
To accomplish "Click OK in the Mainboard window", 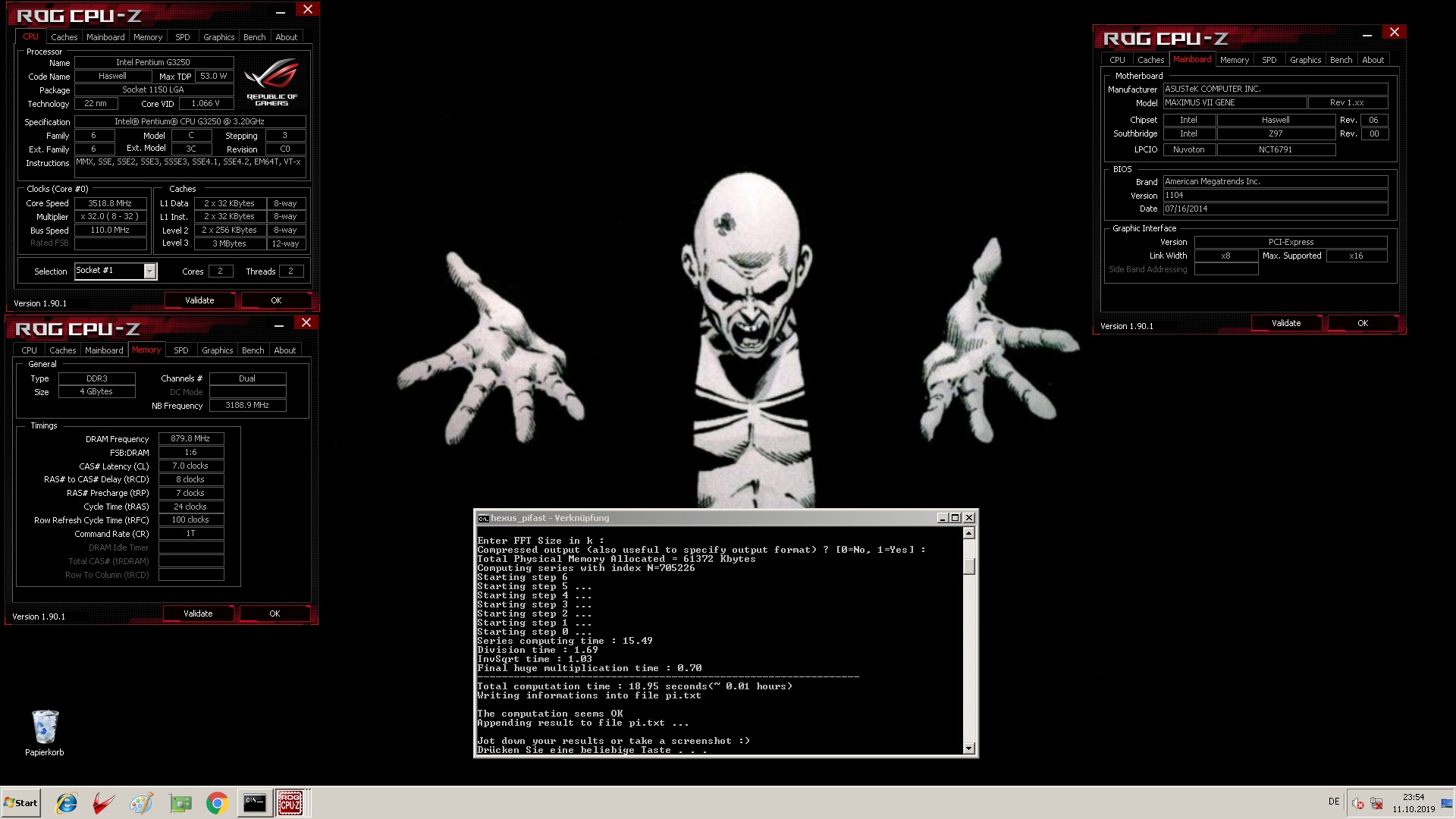I will click(1363, 323).
